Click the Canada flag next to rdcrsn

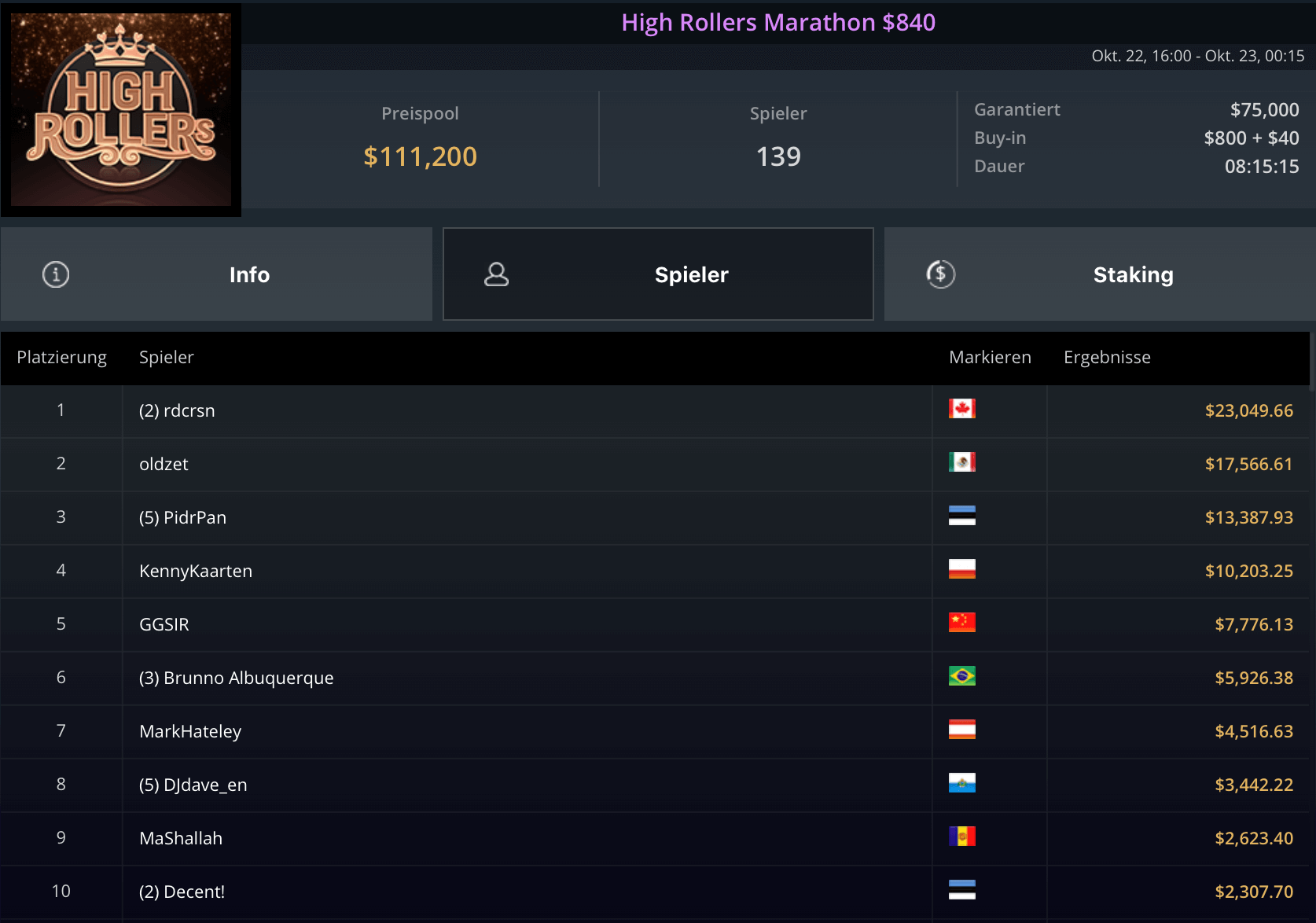click(961, 409)
